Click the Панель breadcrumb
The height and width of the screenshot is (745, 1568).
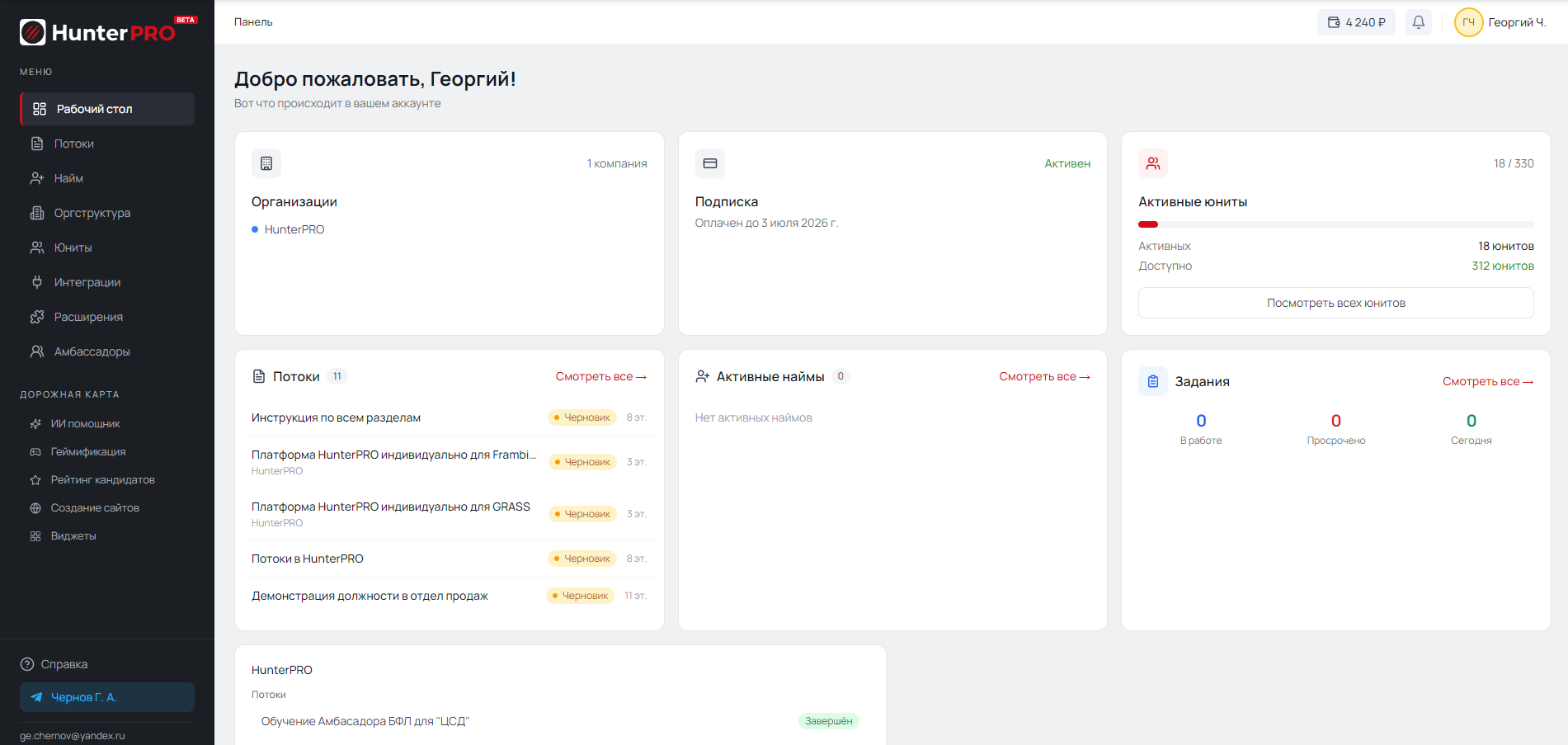click(x=253, y=22)
